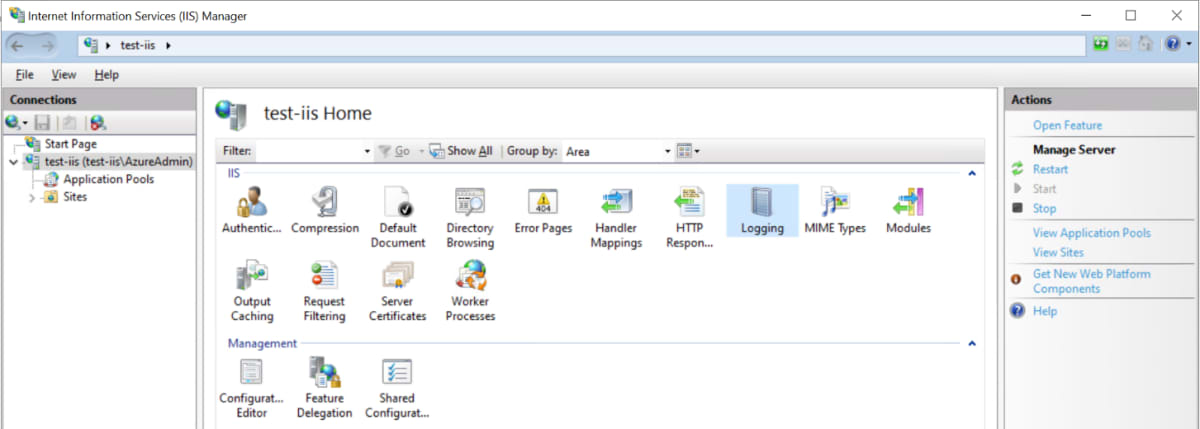Viewport: 1200px width, 429px height.
Task: Click into the Filter text field
Action: pos(307,151)
